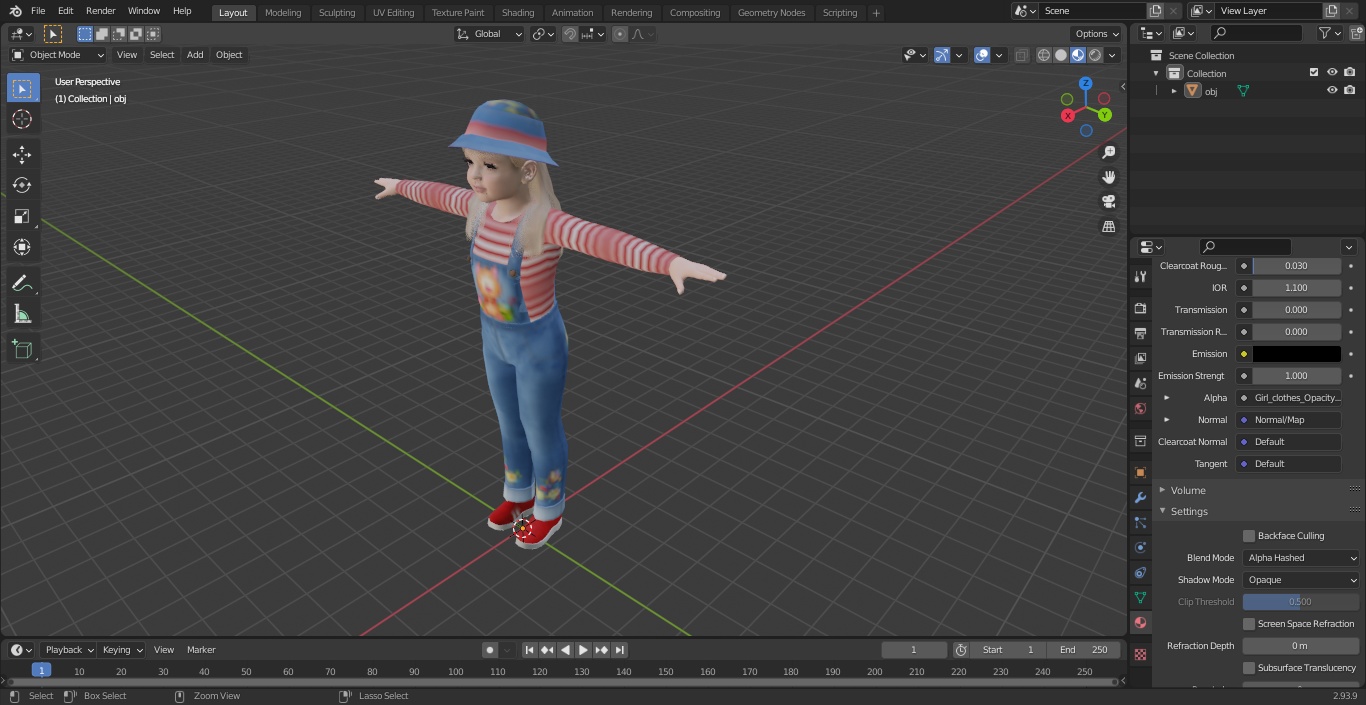The image size is (1366, 705).
Task: Collapse the Settings panel
Action: pos(1189,512)
